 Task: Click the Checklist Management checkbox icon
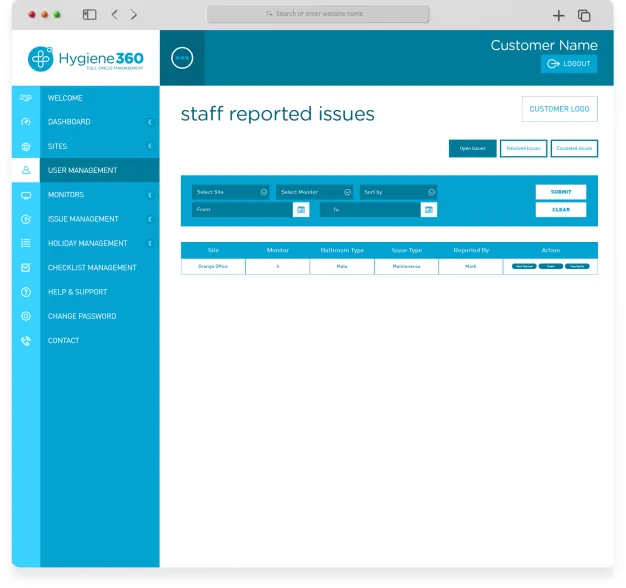26,267
